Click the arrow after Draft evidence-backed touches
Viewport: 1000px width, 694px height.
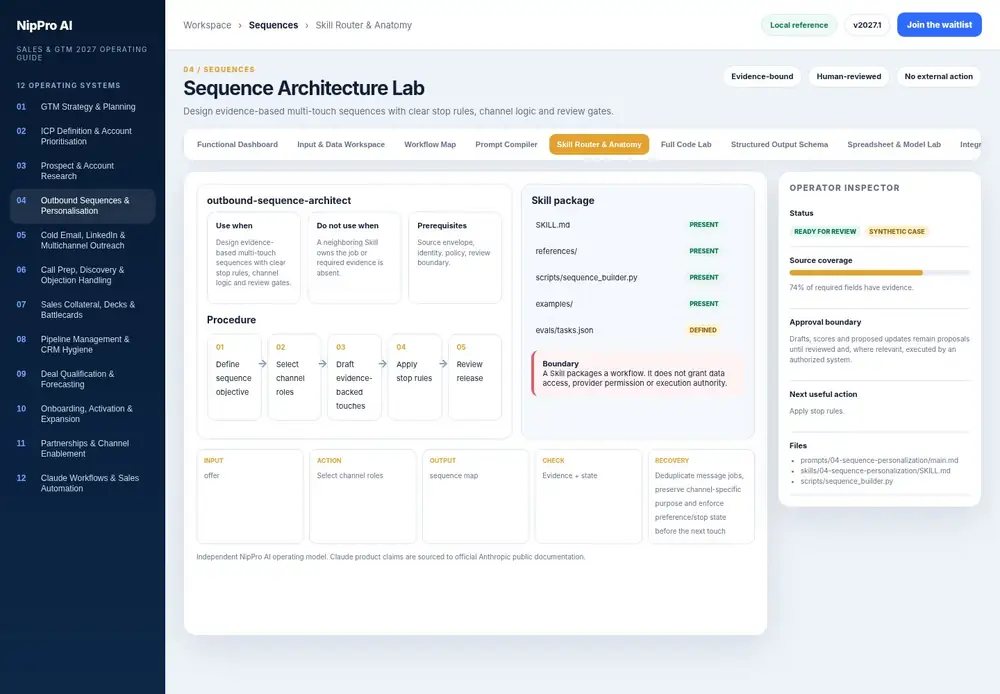pyautogui.click(x=383, y=364)
